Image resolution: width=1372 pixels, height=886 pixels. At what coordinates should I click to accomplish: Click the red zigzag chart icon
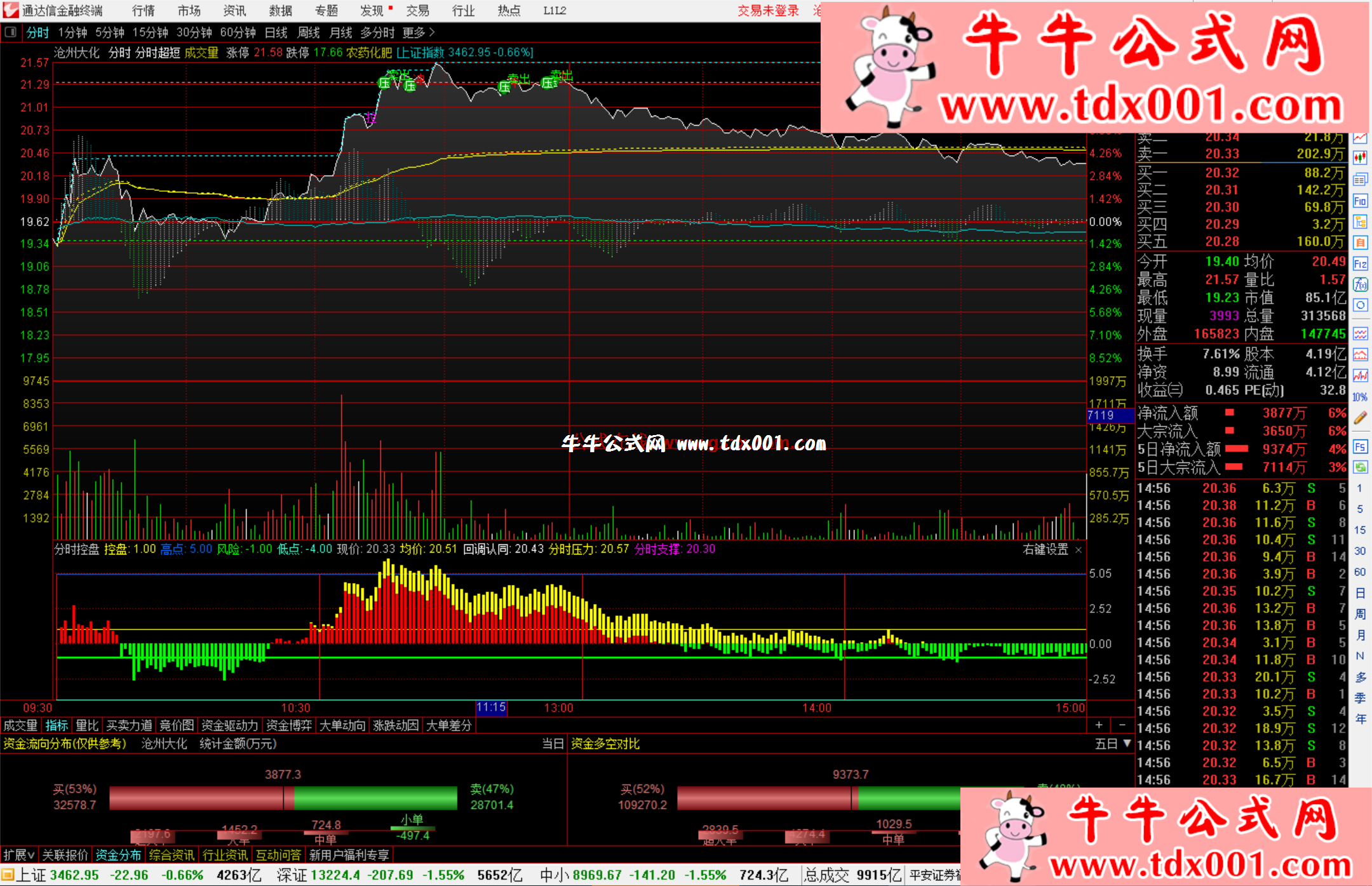[x=1360, y=375]
